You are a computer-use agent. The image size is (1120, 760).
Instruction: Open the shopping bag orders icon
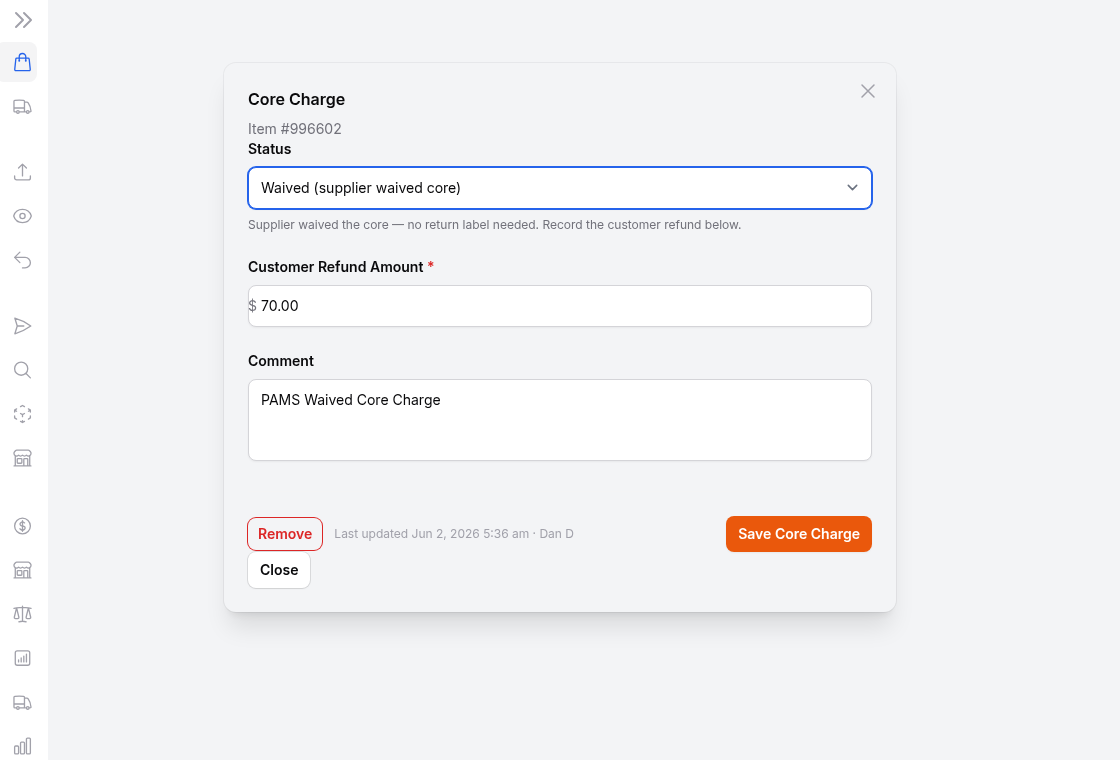(x=23, y=62)
